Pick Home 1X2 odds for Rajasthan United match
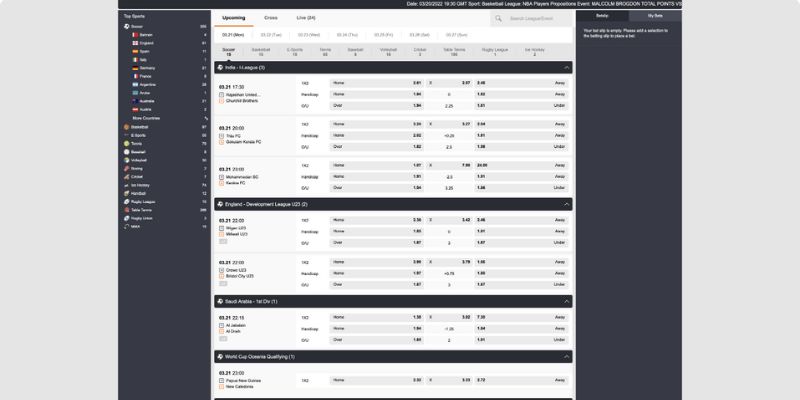800x400 pixels. click(x=377, y=83)
